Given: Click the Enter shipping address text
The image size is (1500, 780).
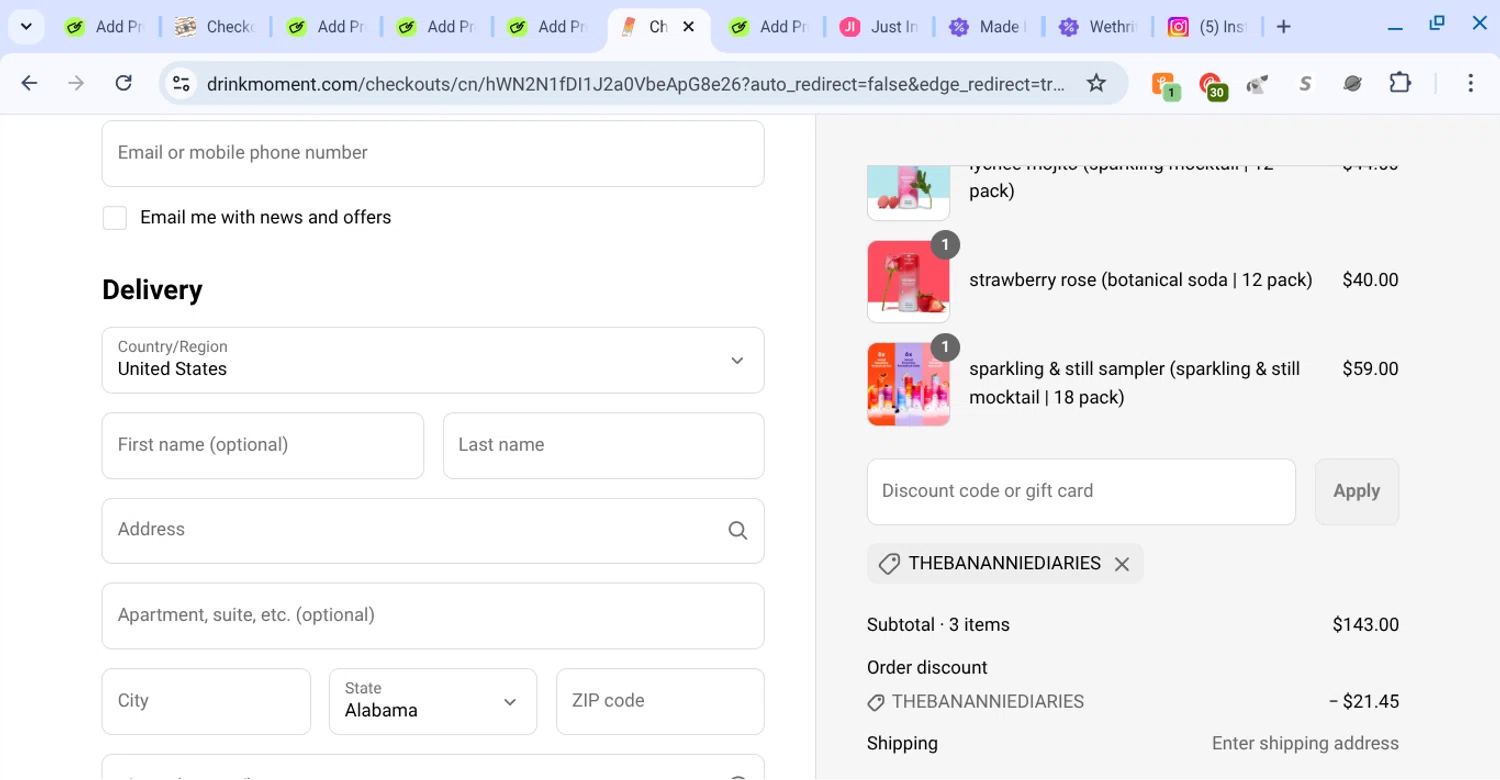Looking at the screenshot, I should [x=1305, y=743].
